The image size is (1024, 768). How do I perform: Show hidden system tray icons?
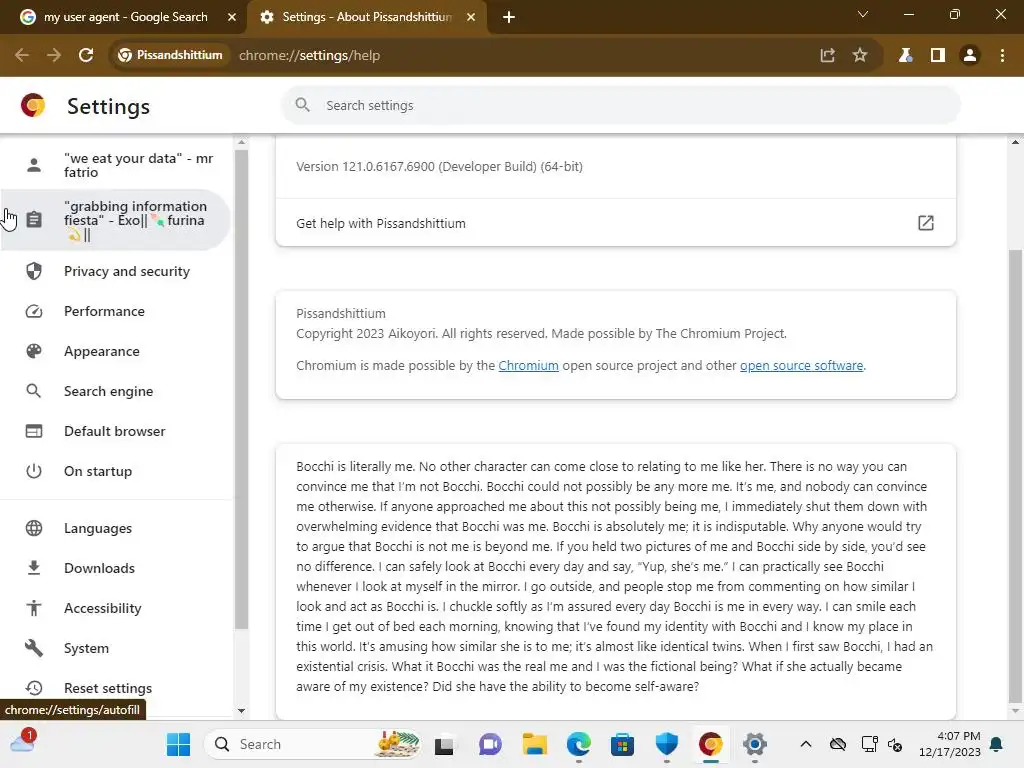(806, 744)
